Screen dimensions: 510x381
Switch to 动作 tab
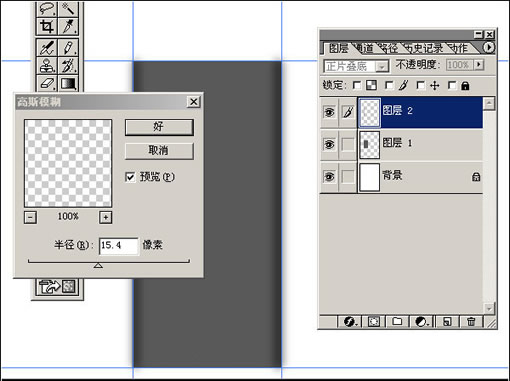458,48
